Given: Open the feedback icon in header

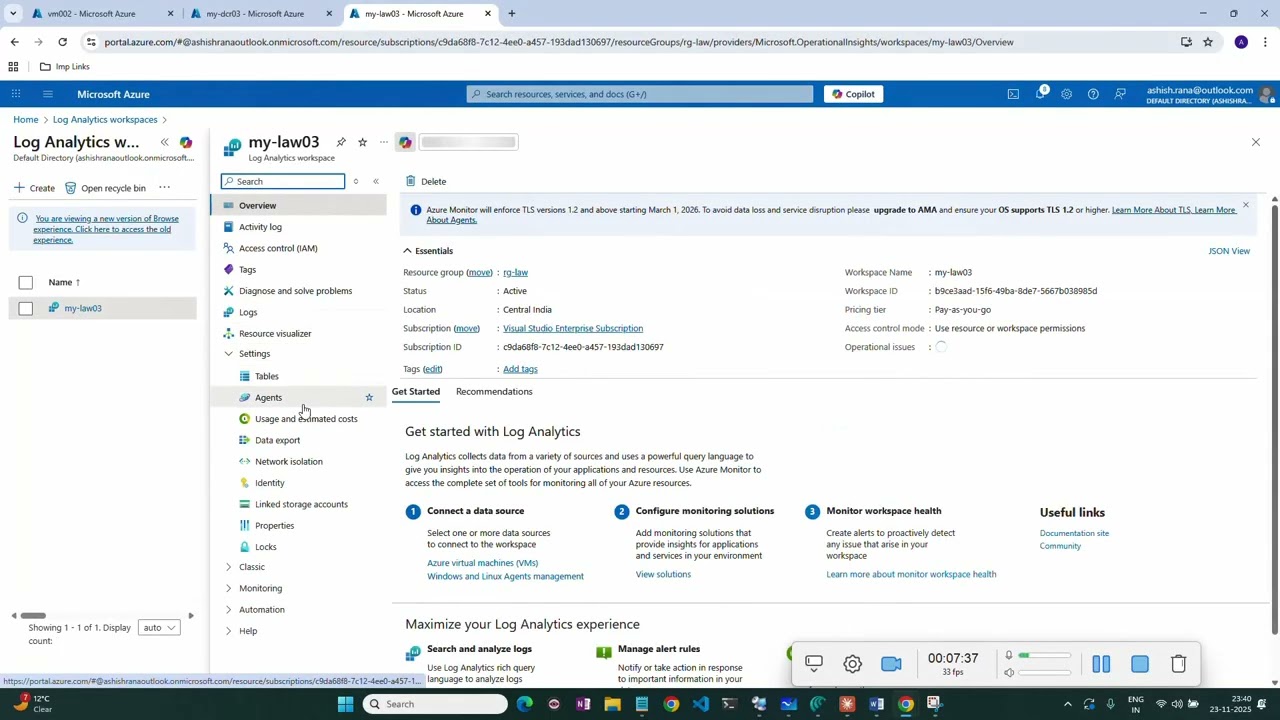Looking at the screenshot, I should (x=1120, y=94).
